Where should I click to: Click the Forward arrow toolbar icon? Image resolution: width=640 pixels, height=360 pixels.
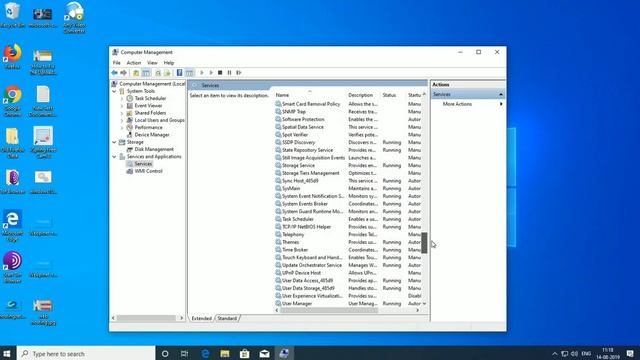click(x=123, y=73)
